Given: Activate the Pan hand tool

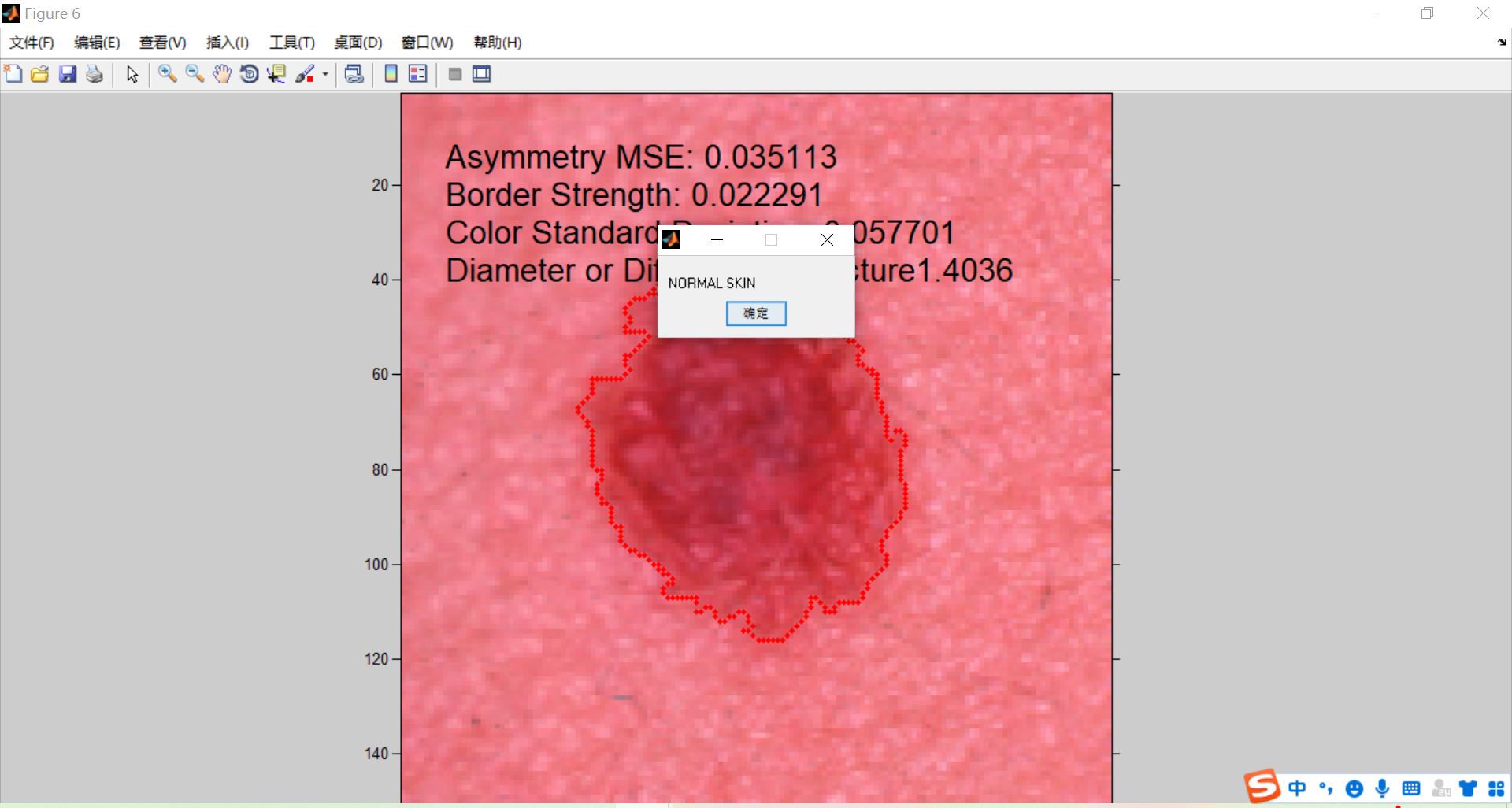Looking at the screenshot, I should (x=222, y=74).
